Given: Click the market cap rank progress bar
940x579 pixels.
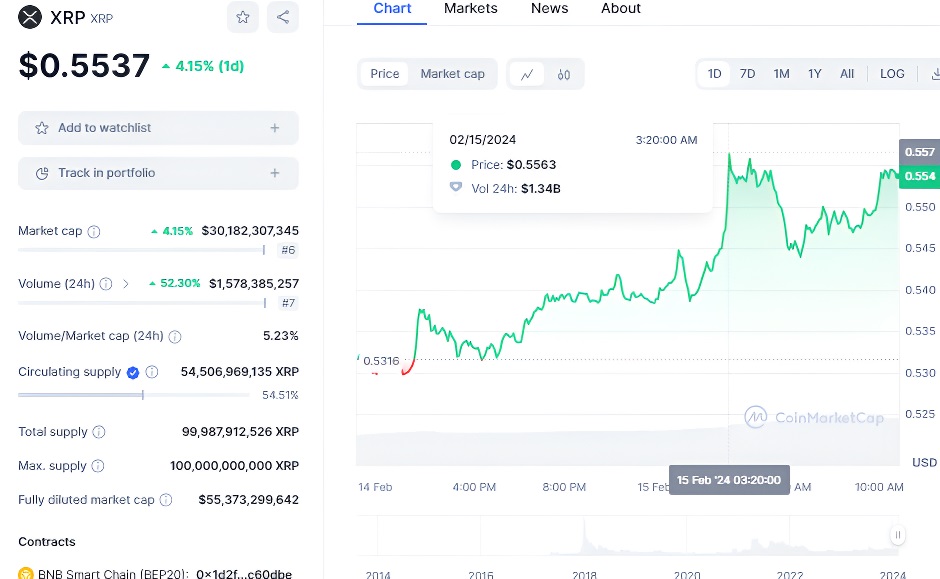Looking at the screenshot, I should click(x=141, y=250).
